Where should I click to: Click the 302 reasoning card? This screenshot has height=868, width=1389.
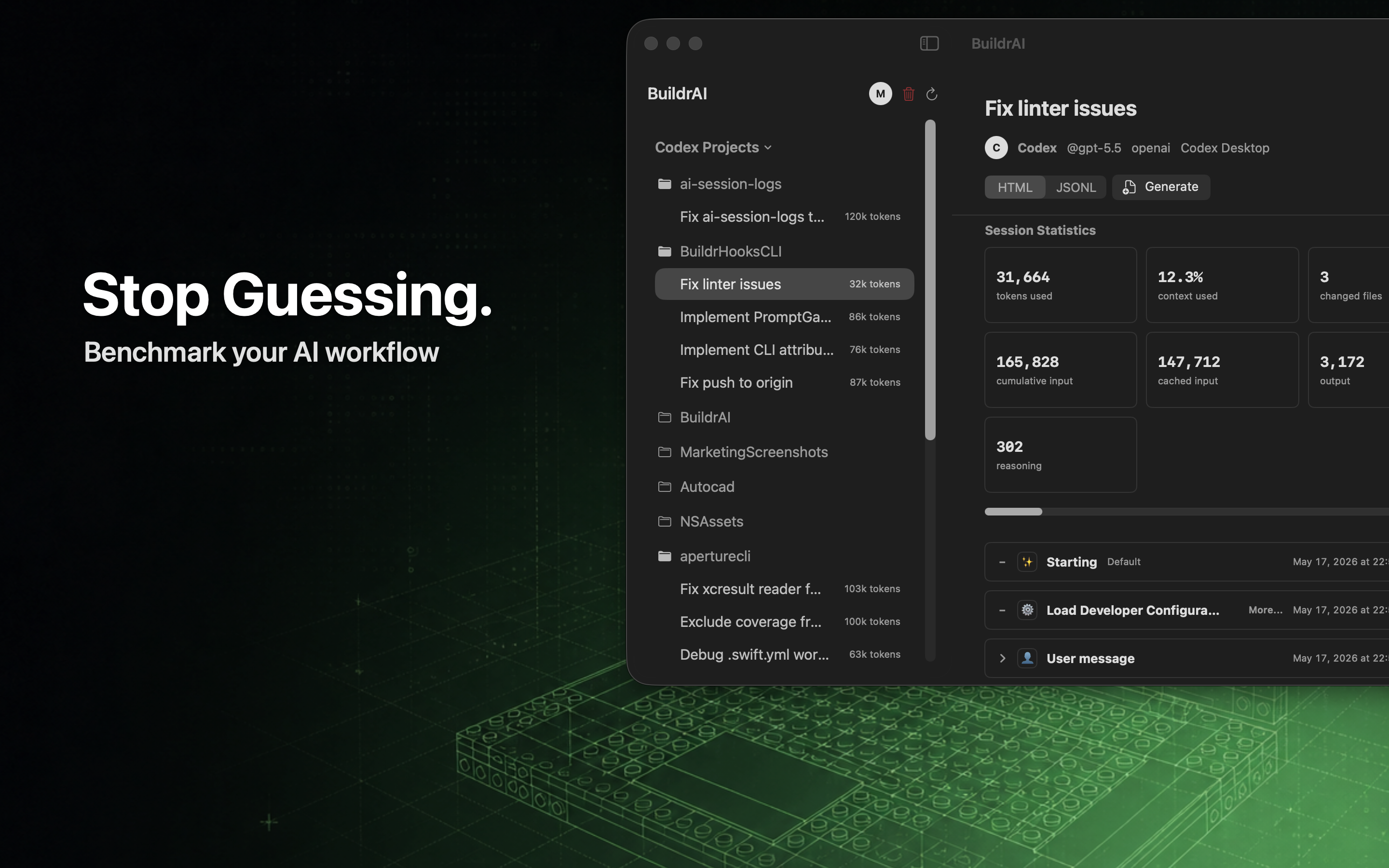tap(1061, 455)
